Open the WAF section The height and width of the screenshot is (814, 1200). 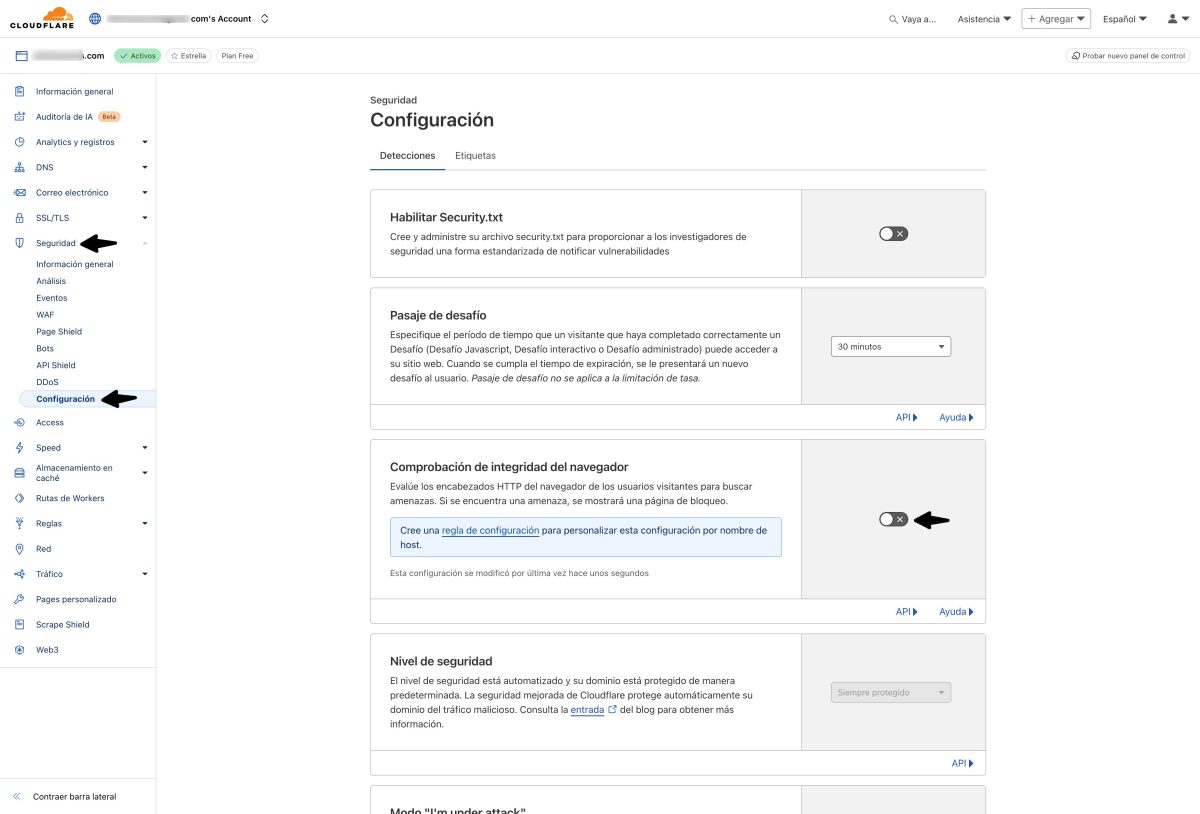(x=45, y=315)
